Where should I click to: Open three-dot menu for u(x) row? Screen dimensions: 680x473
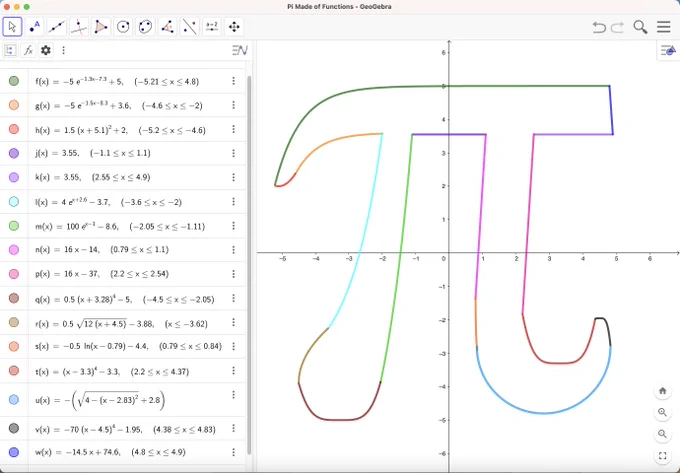pyautogui.click(x=233, y=395)
